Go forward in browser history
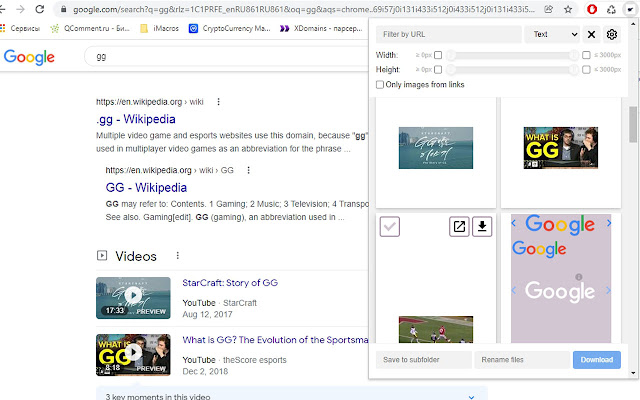 pyautogui.click(x=20, y=9)
